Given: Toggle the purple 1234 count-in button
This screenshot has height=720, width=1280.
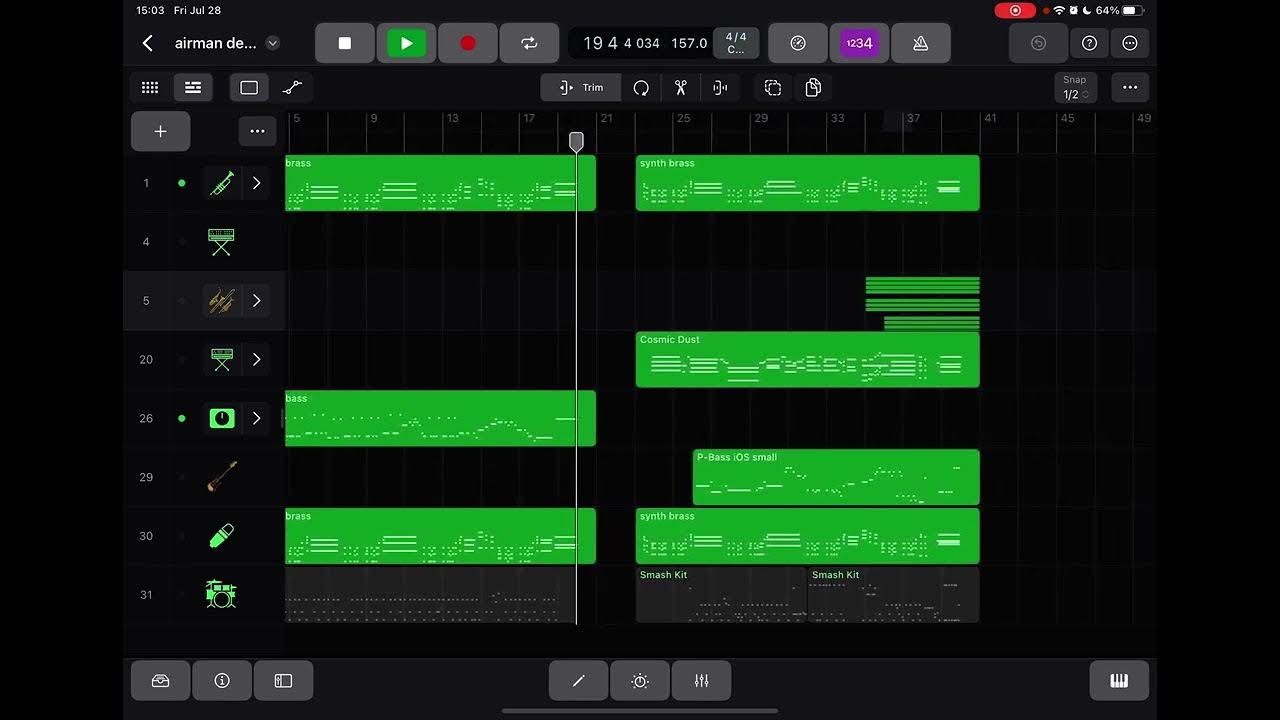Looking at the screenshot, I should 859,43.
